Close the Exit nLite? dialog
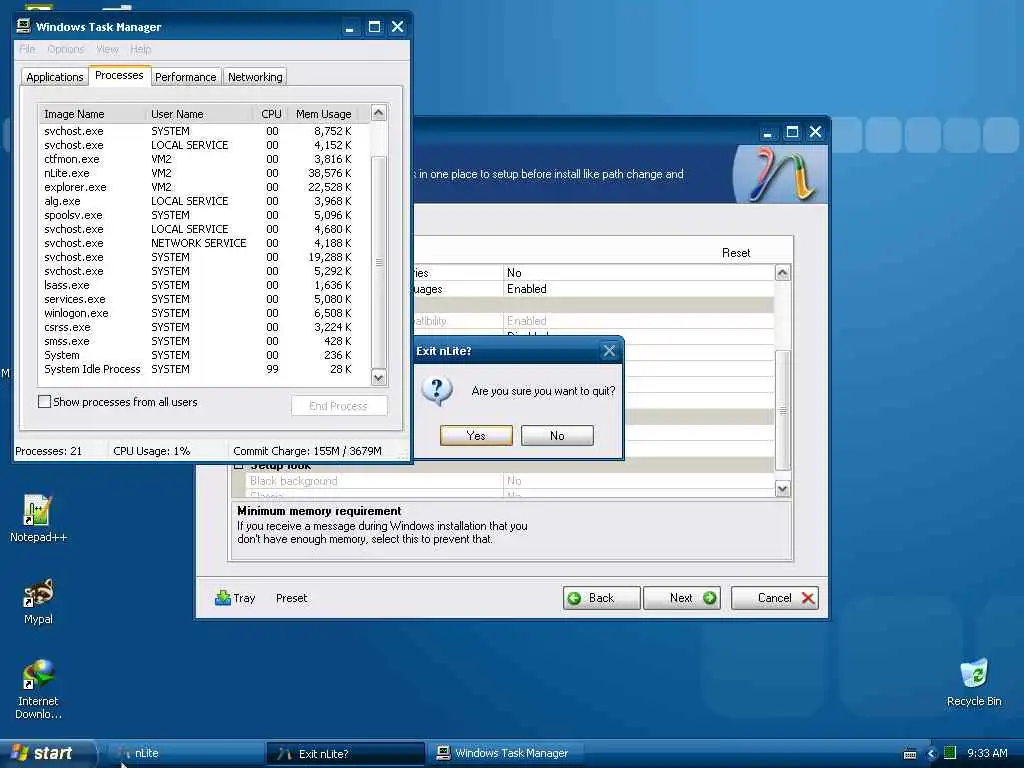 (x=609, y=351)
